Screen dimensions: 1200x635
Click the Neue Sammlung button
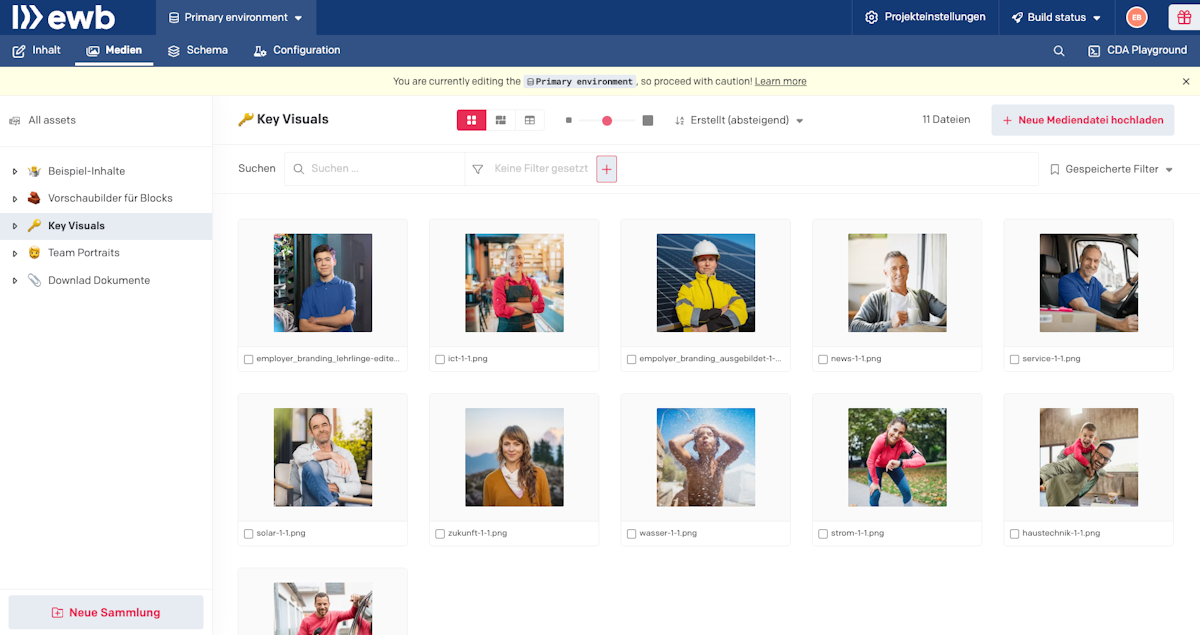pos(106,612)
